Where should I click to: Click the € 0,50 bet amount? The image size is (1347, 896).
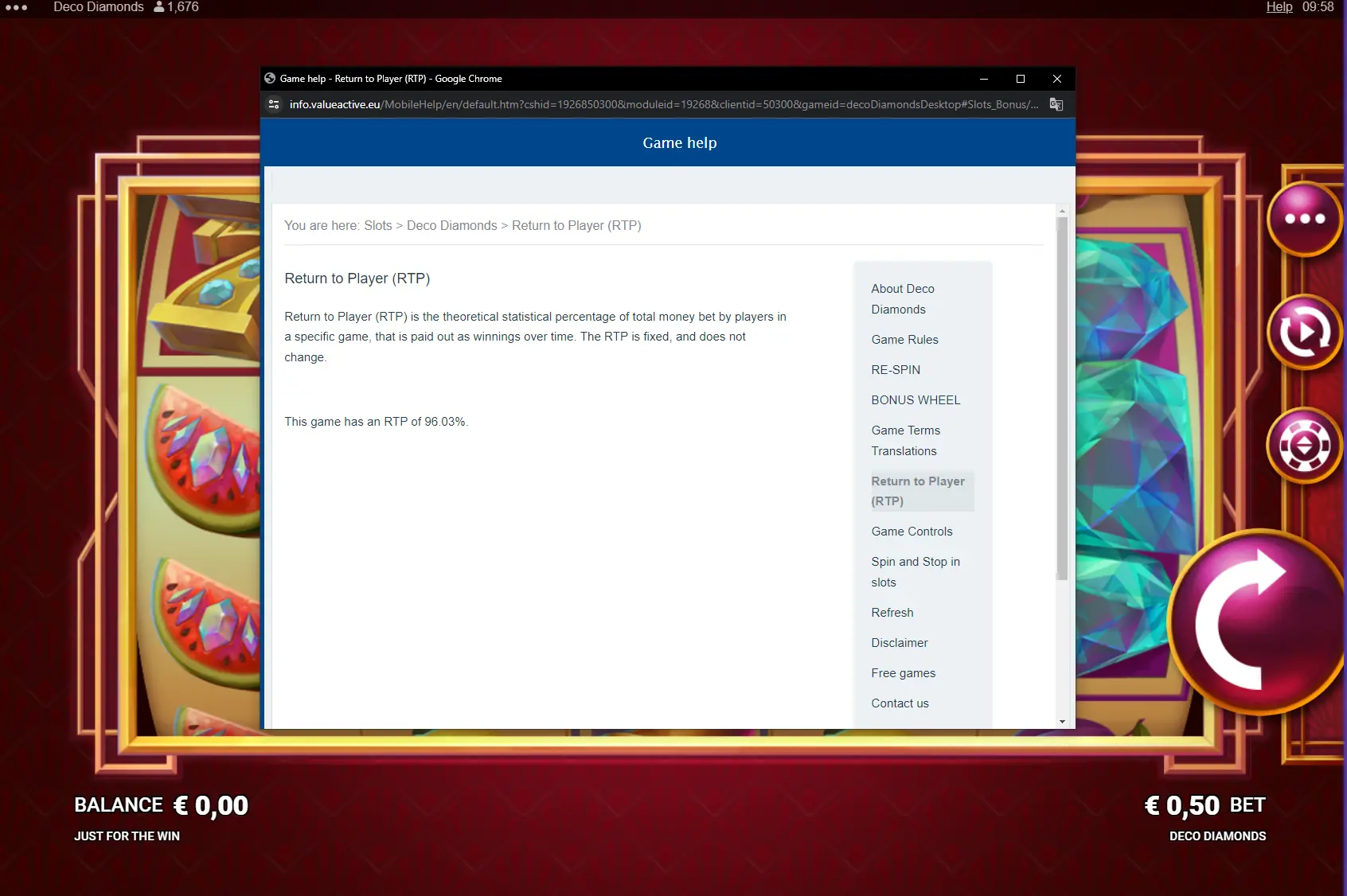(x=1182, y=805)
